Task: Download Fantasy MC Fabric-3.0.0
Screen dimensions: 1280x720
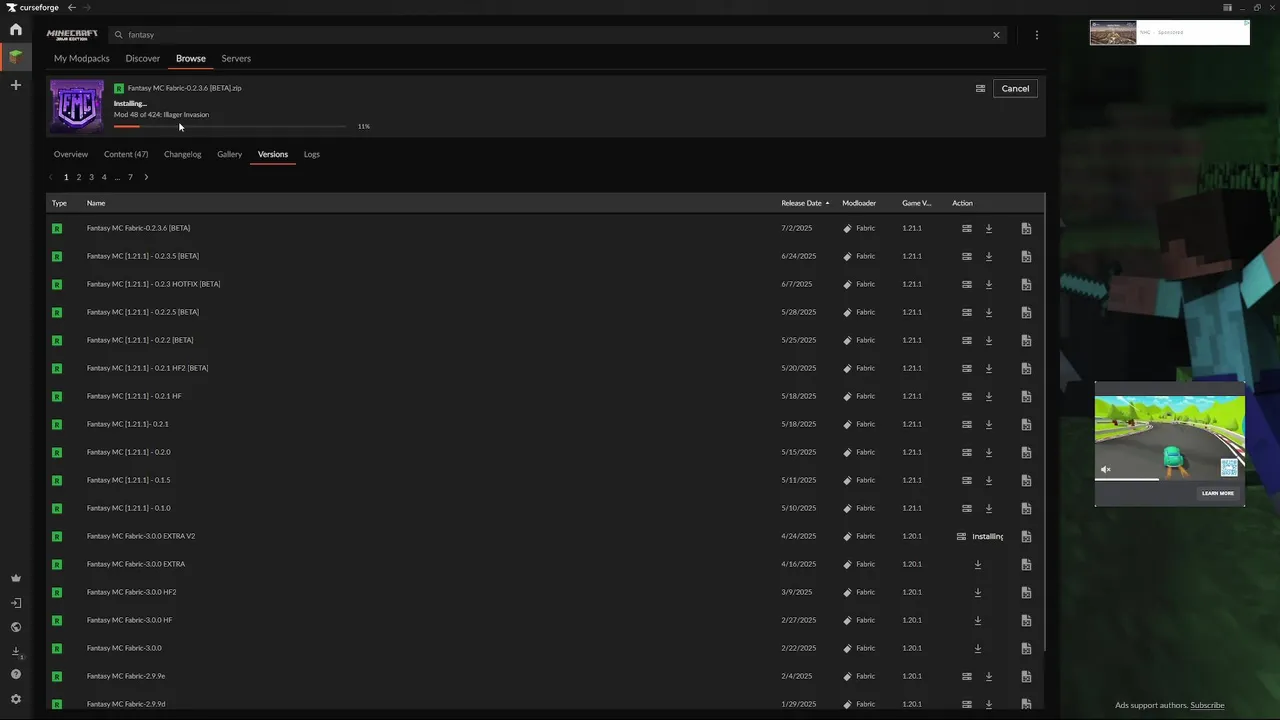Action: pyautogui.click(x=977, y=648)
